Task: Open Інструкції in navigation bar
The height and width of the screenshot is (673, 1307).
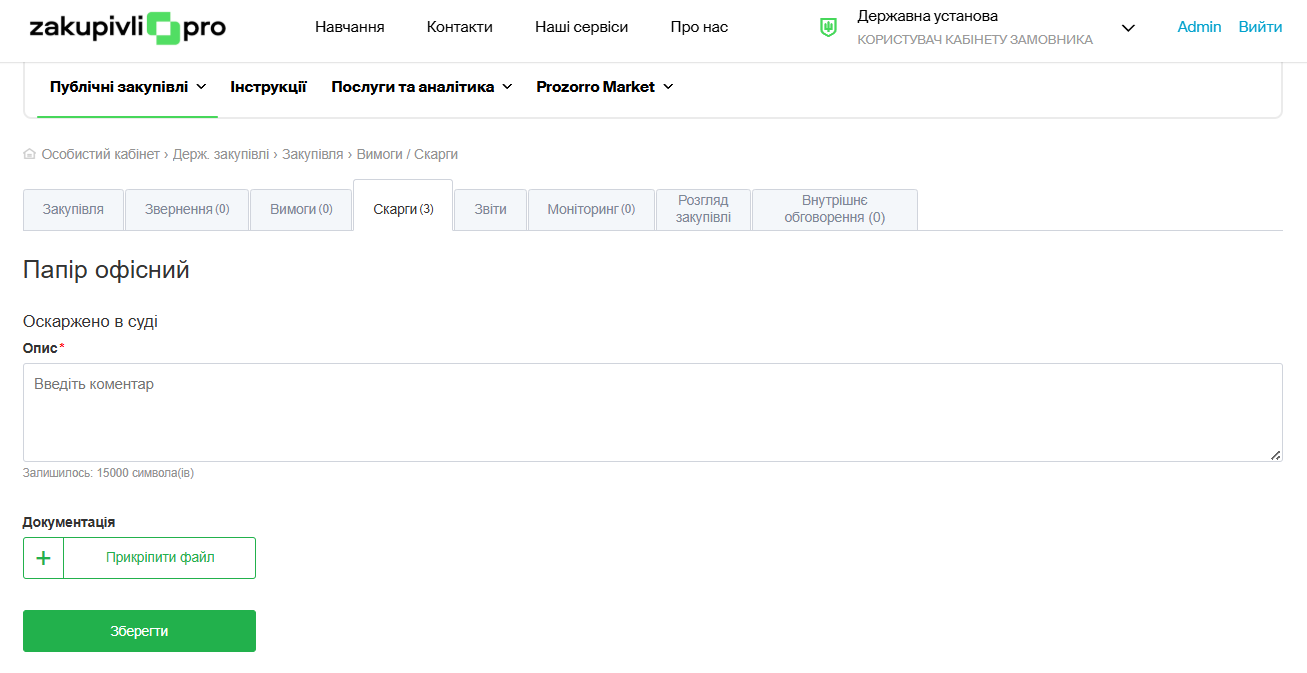Action: (x=268, y=87)
